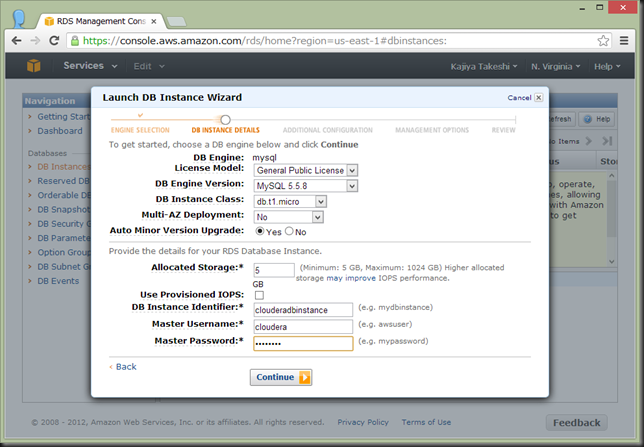The image size is (644, 447).
Task: Click the Chrome user profile icon
Action: [18, 18]
